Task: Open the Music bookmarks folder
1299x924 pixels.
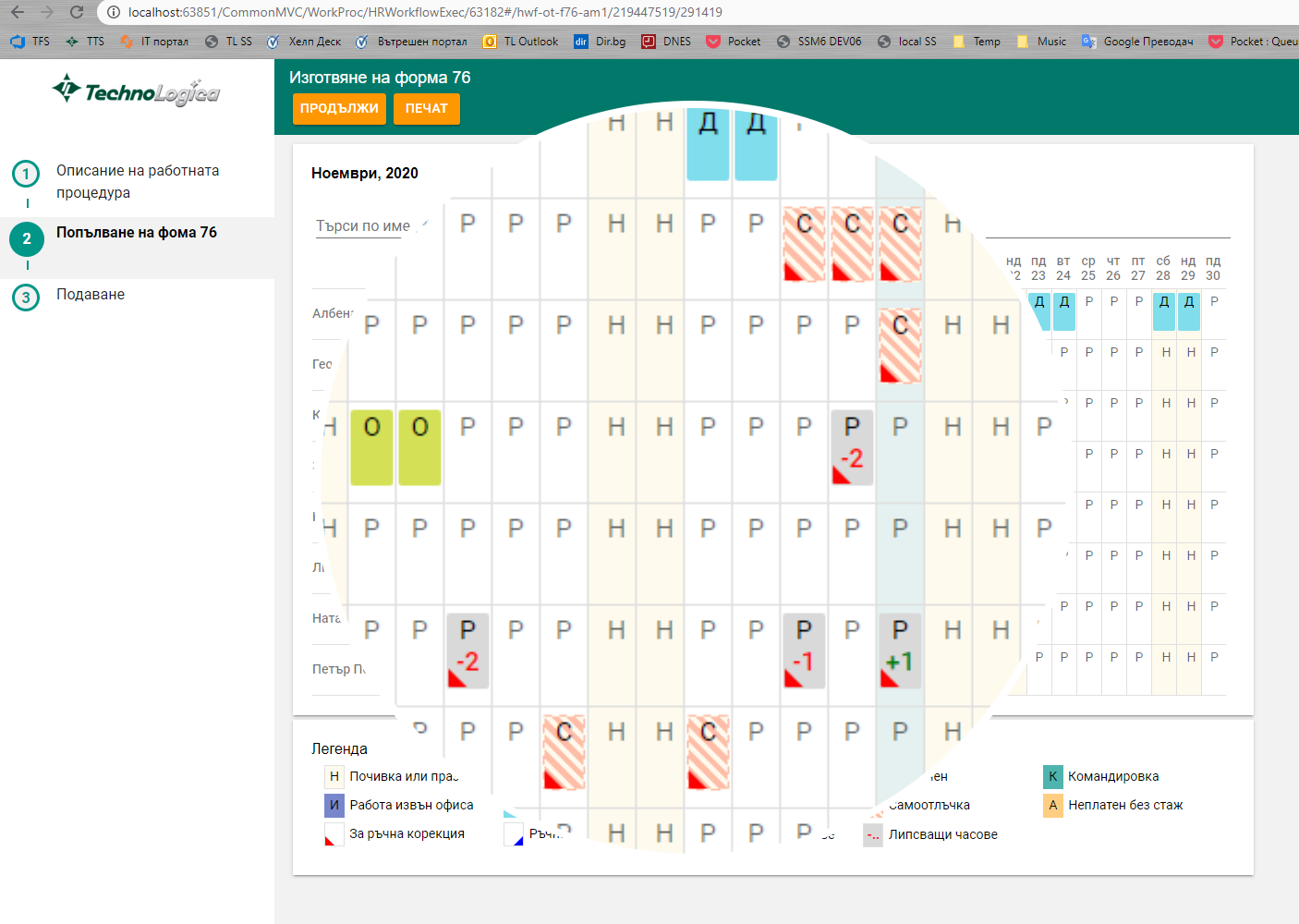Action: coord(1041,42)
